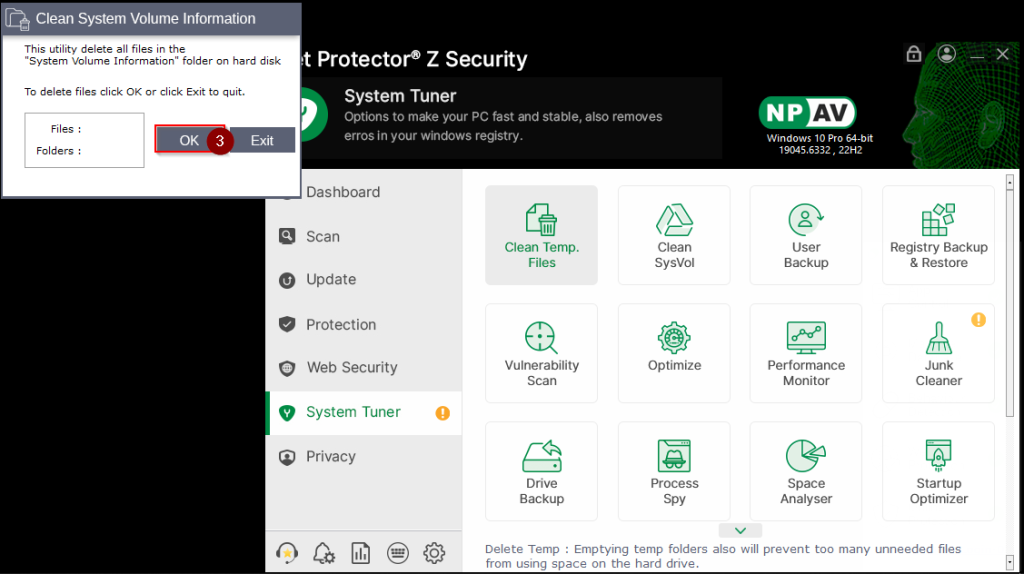The width and height of the screenshot is (1024, 574).
Task: Open Registry Backup & Restore
Action: [x=938, y=235]
